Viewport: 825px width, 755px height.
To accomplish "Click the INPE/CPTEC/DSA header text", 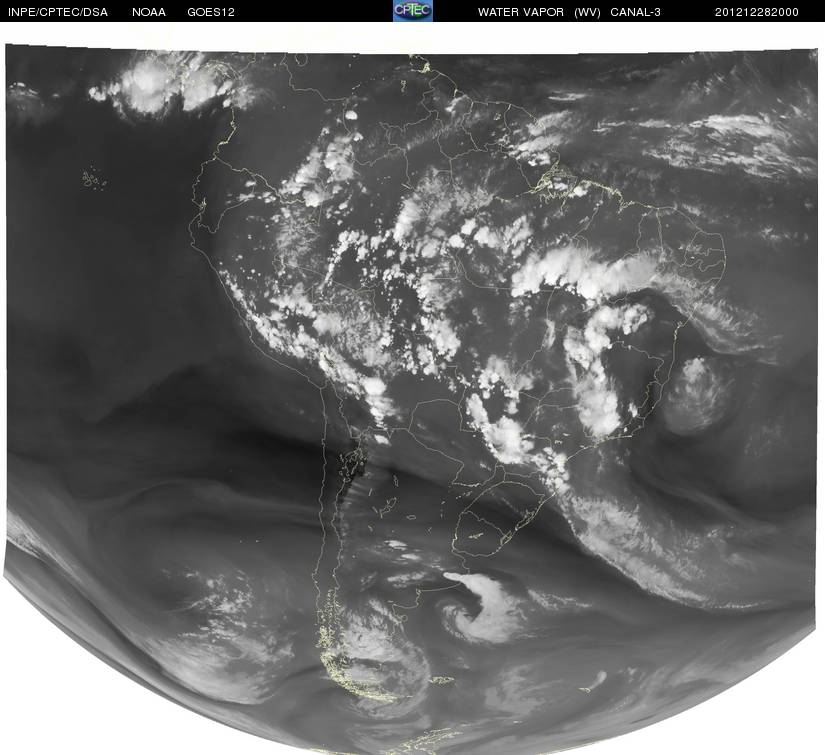I will pos(58,12).
